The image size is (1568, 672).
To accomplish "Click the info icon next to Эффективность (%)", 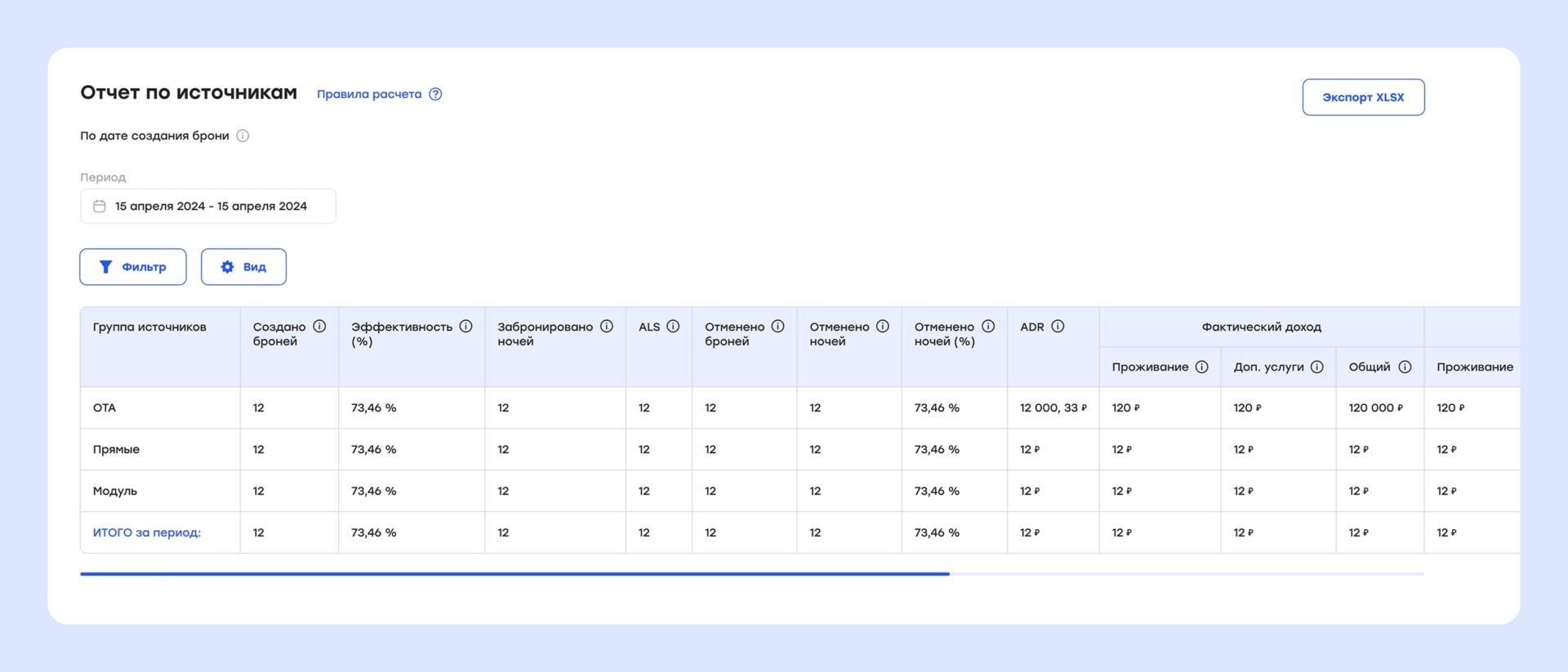I will click(x=465, y=327).
